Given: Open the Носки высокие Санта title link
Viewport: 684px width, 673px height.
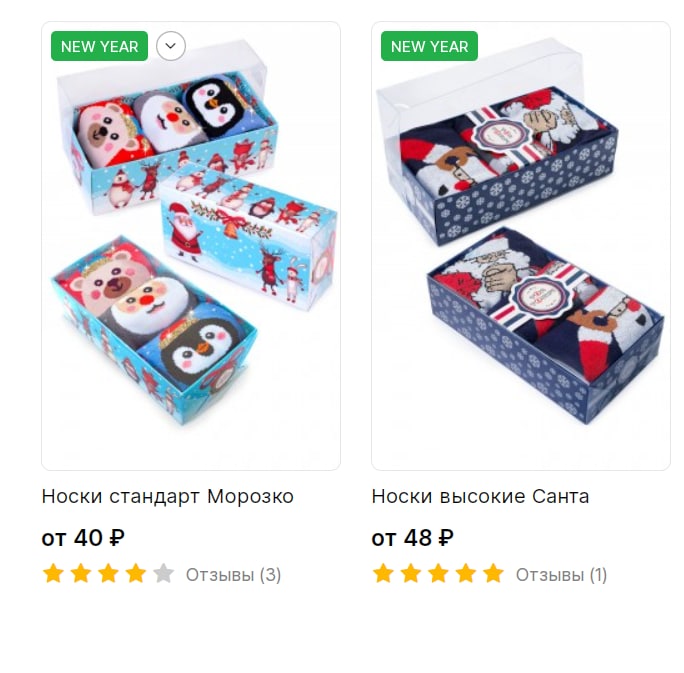Looking at the screenshot, I should click(x=480, y=496).
